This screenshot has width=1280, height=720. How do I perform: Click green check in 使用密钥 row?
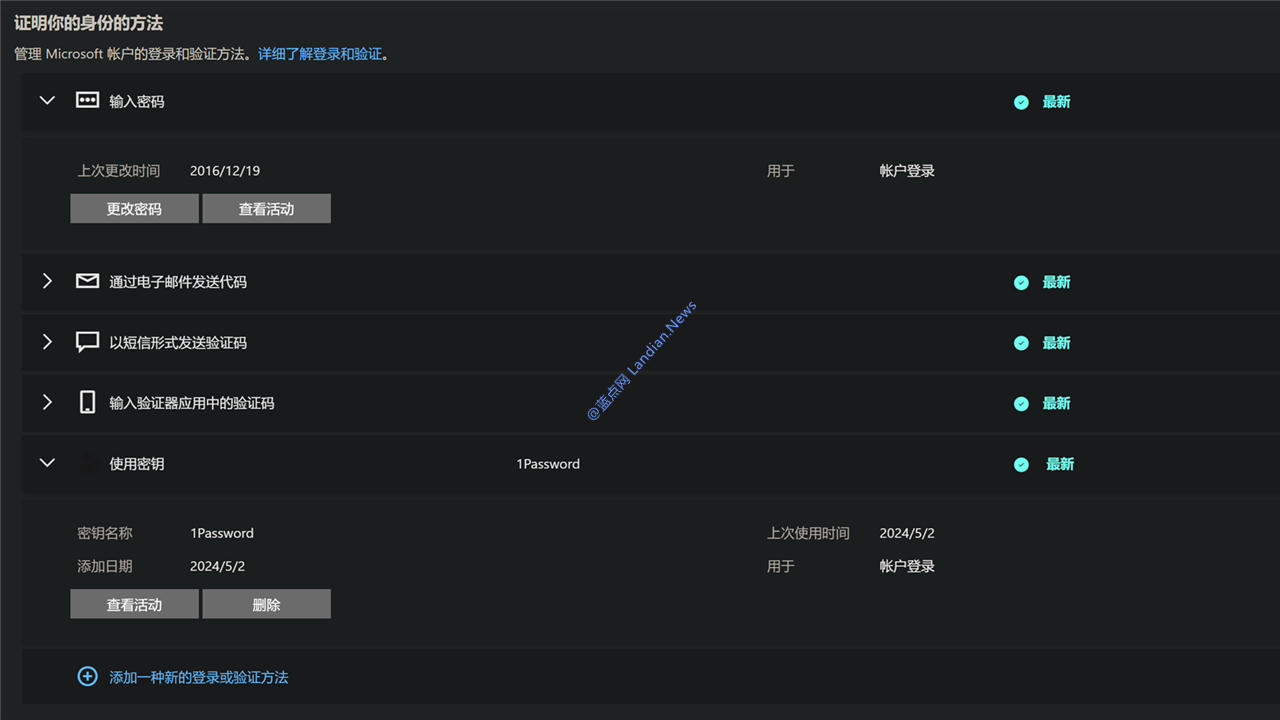coord(1021,464)
